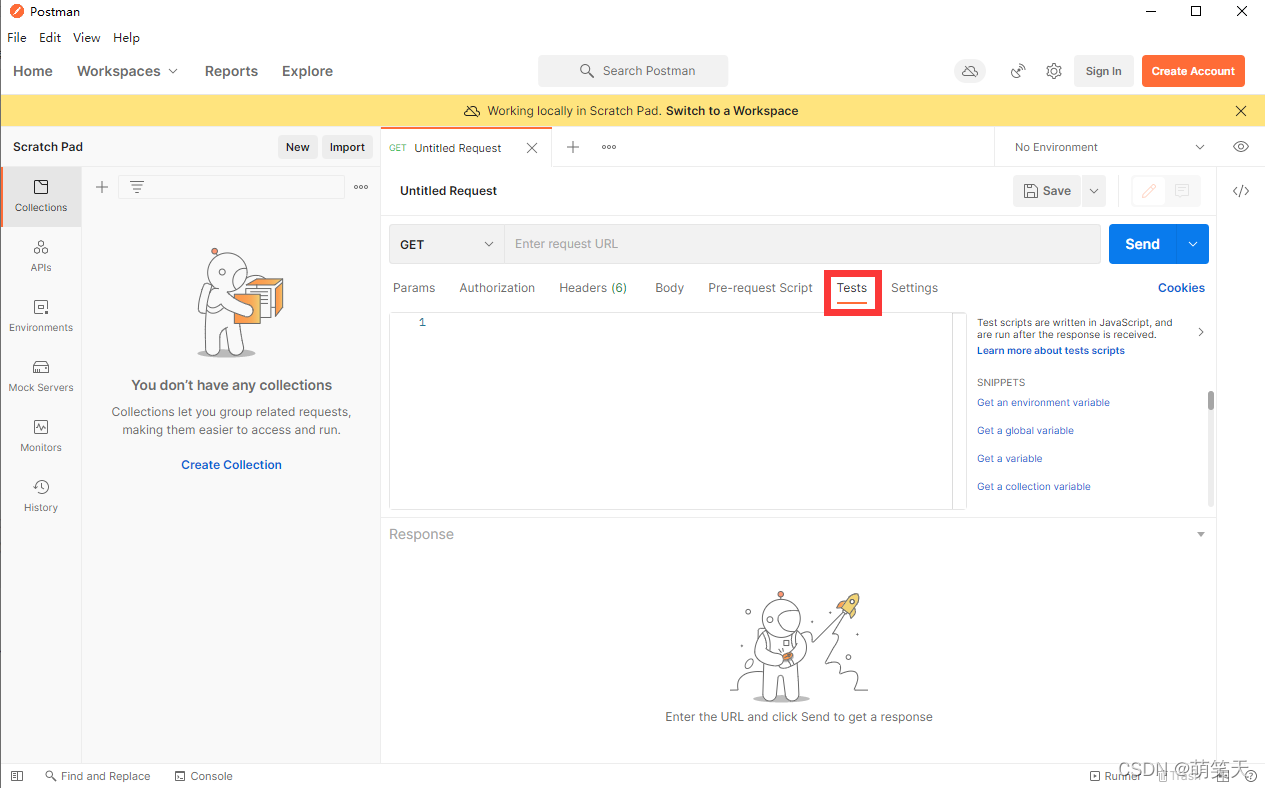The image size is (1265, 788).
Task: Click the request URL input field
Action: (802, 244)
